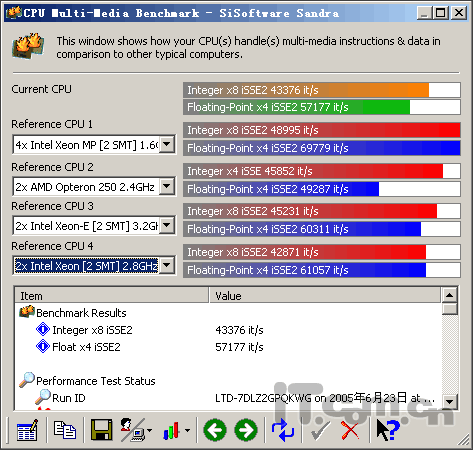Click the flame icon beside Benchmark Results

[27, 312]
